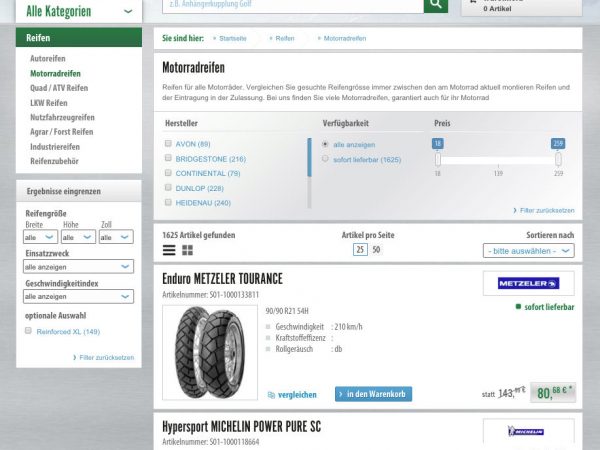Open Quad / ATV Reifen category
The image size is (600, 450).
pos(59,88)
